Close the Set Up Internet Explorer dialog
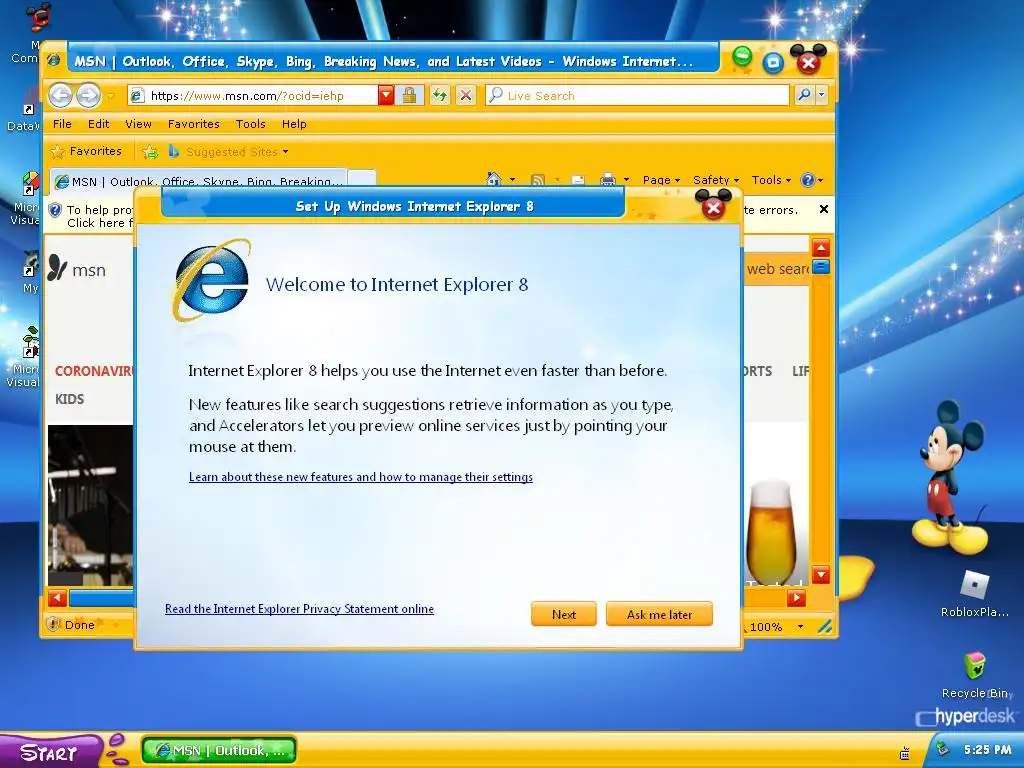The image size is (1024, 768). pyautogui.click(x=713, y=208)
